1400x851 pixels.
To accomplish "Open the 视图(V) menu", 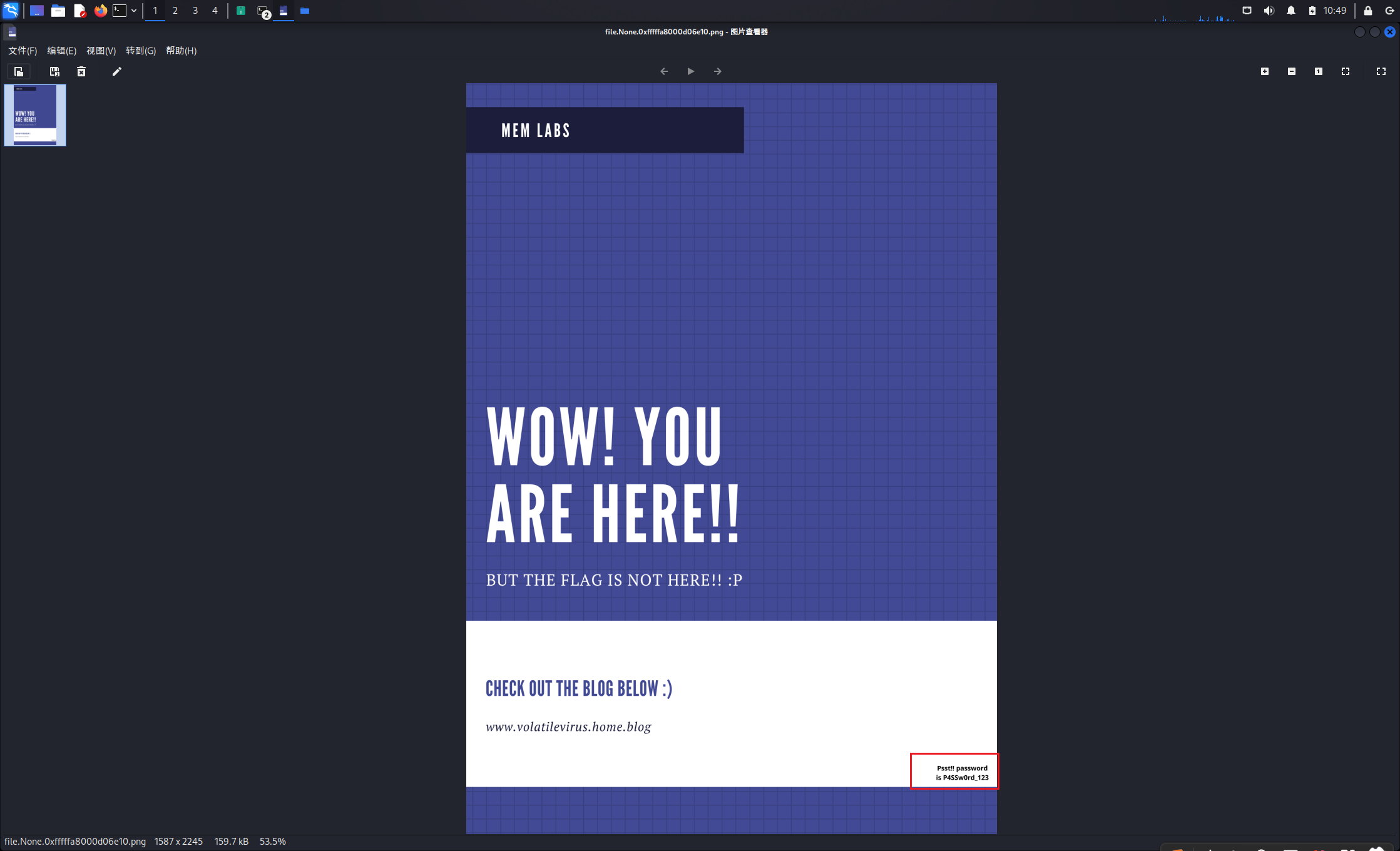I will [101, 51].
